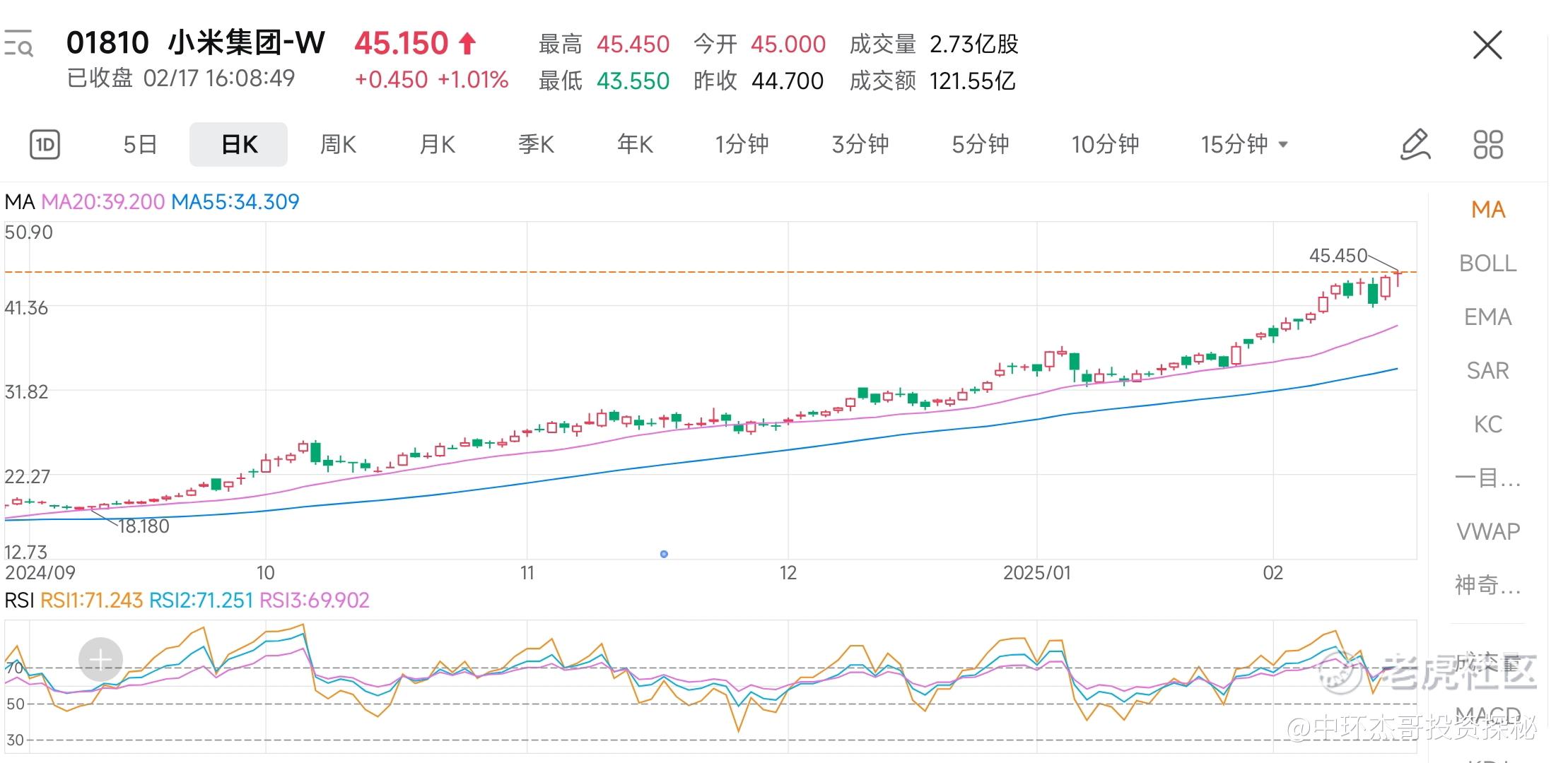Click the blue dot marker on time axis
Image resolution: width=1568 pixels, height=763 pixels.
[x=664, y=554]
